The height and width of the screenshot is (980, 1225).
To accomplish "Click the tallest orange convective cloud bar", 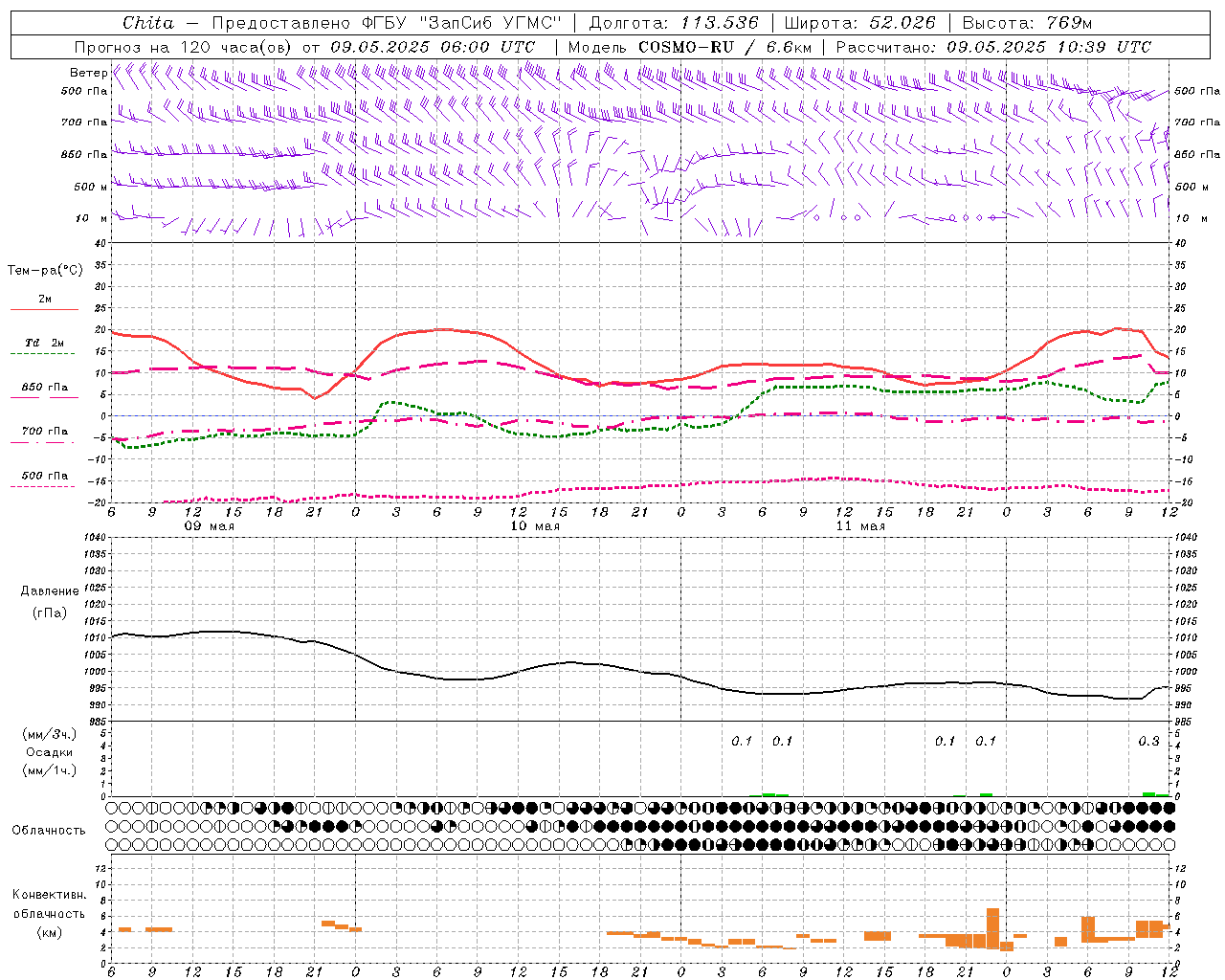I will click(x=992, y=928).
